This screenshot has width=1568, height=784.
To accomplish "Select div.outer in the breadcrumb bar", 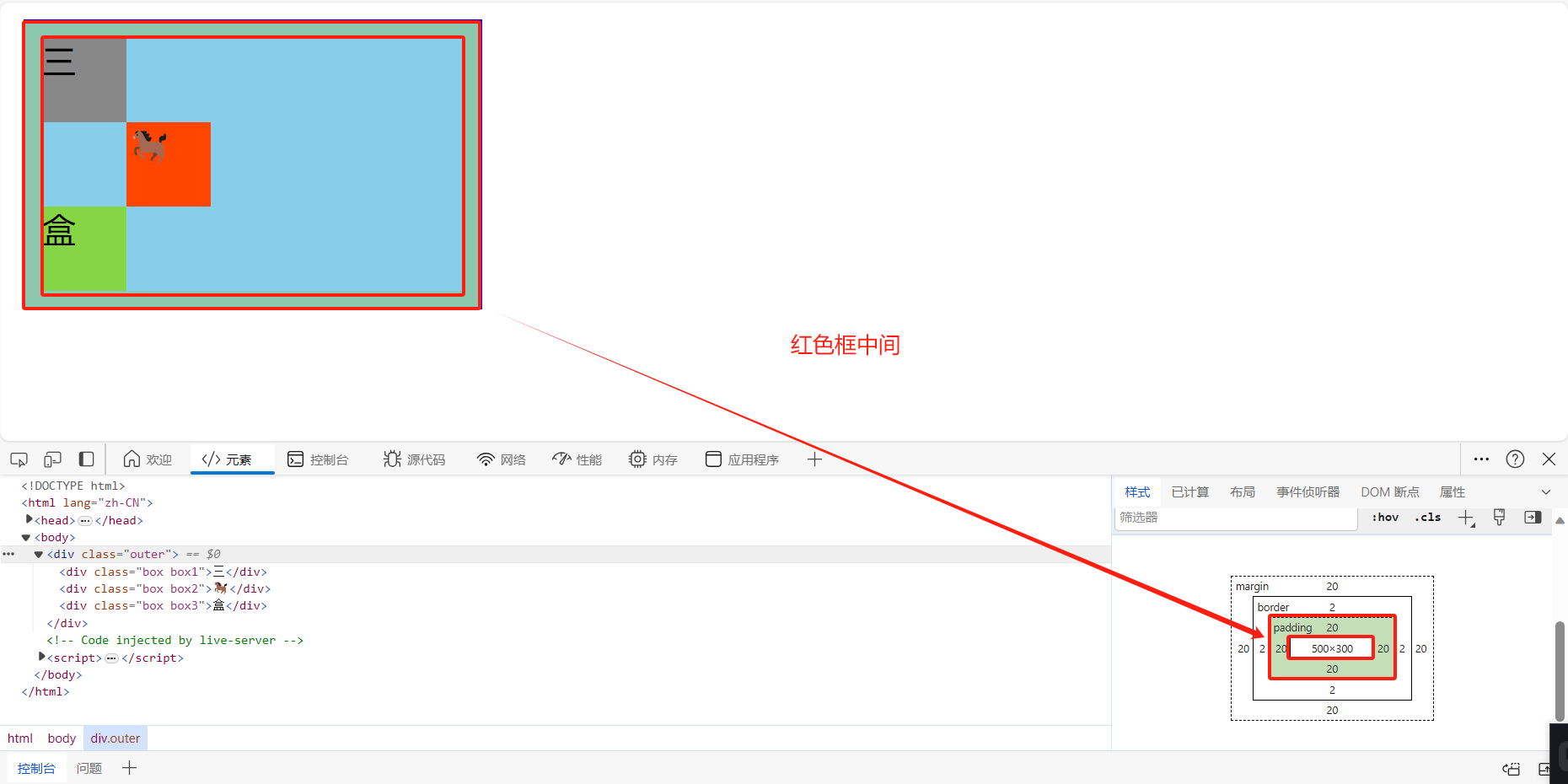I will (115, 738).
